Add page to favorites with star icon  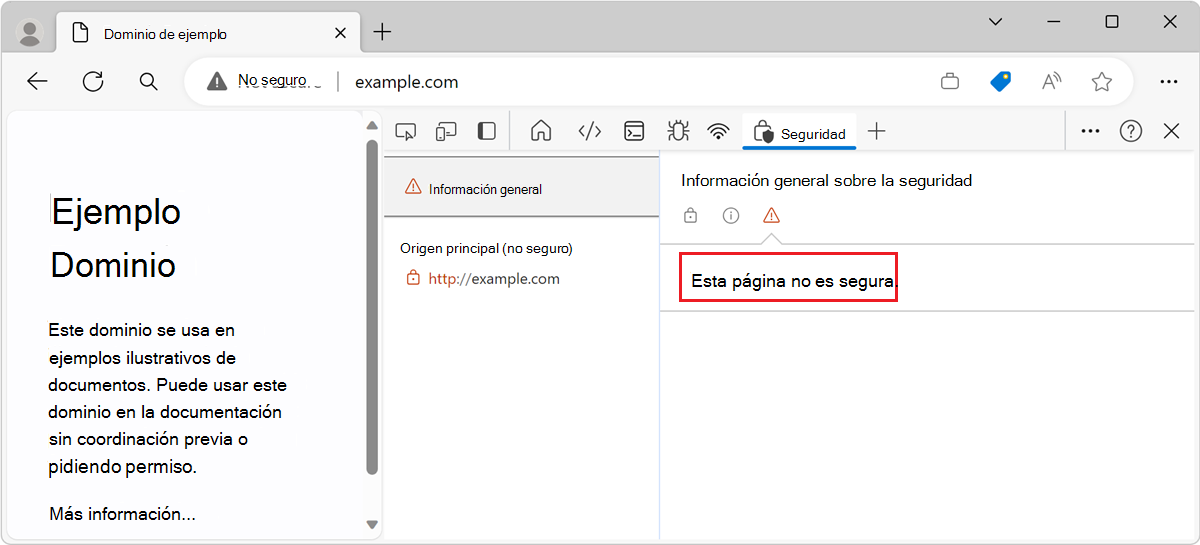(1102, 82)
